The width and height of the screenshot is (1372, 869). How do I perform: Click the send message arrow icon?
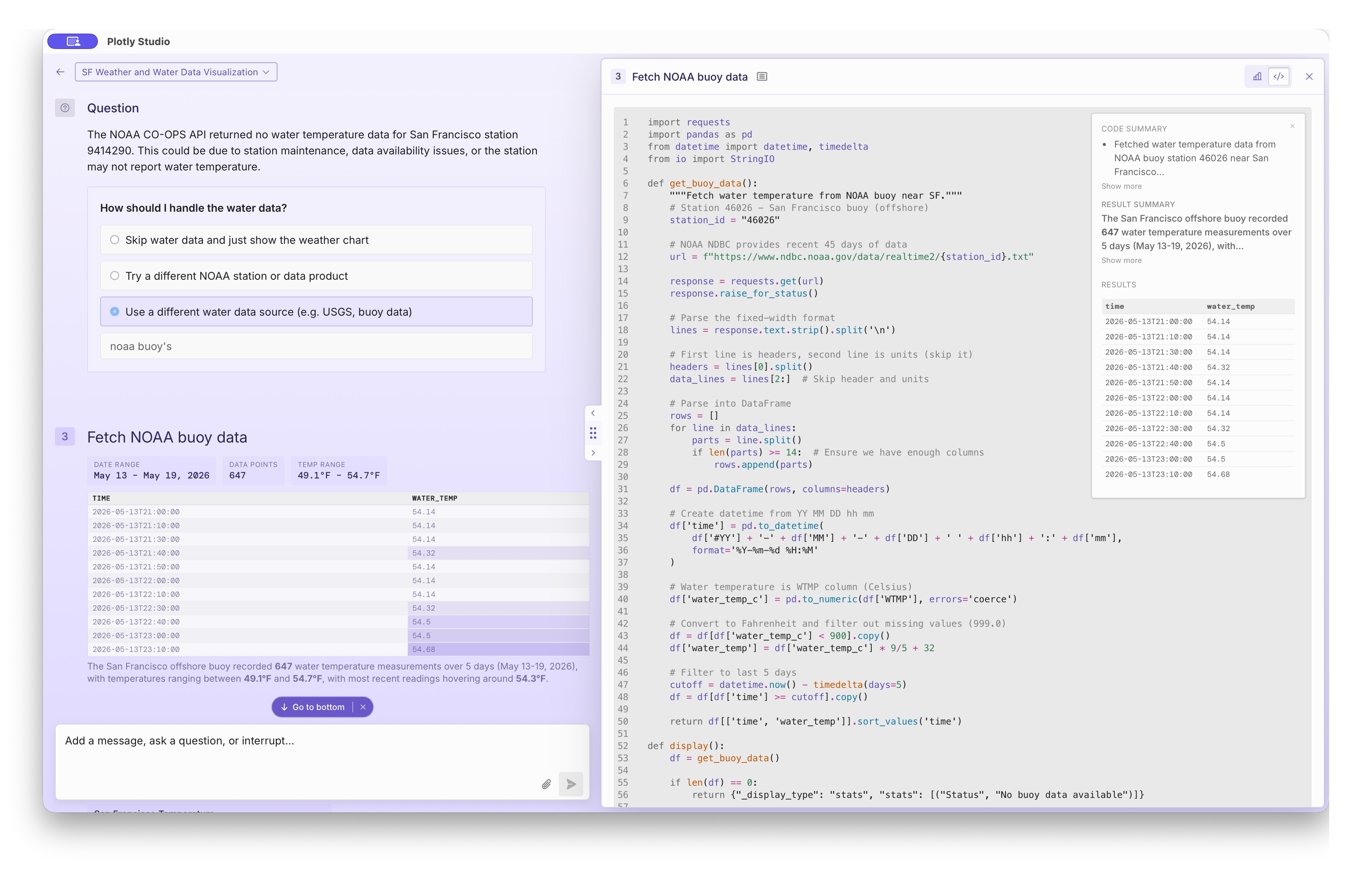coord(571,784)
